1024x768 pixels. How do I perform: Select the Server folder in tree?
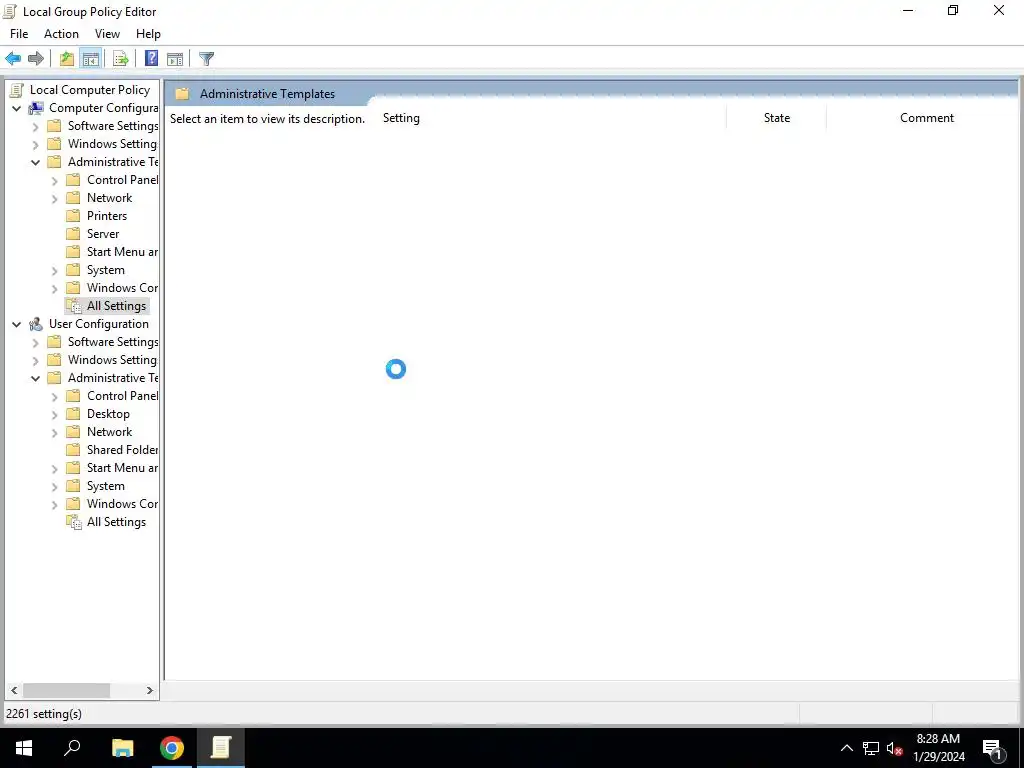point(103,234)
